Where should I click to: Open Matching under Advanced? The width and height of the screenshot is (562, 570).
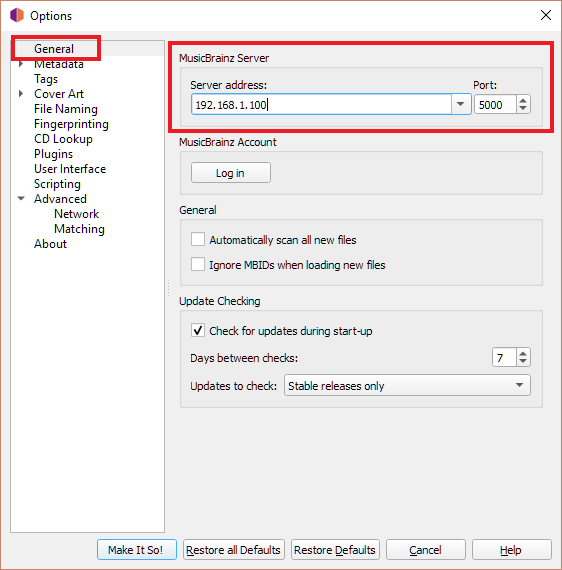(x=79, y=229)
